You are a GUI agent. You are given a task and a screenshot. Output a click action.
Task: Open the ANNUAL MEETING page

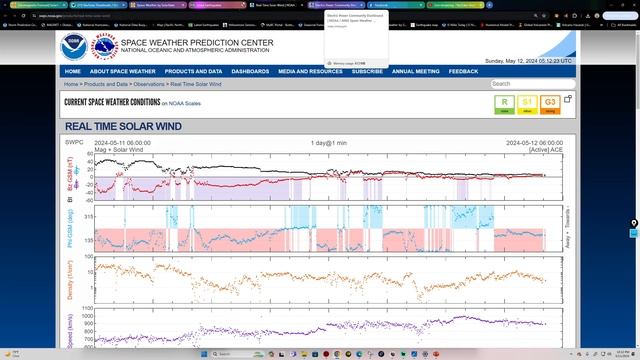(x=416, y=71)
